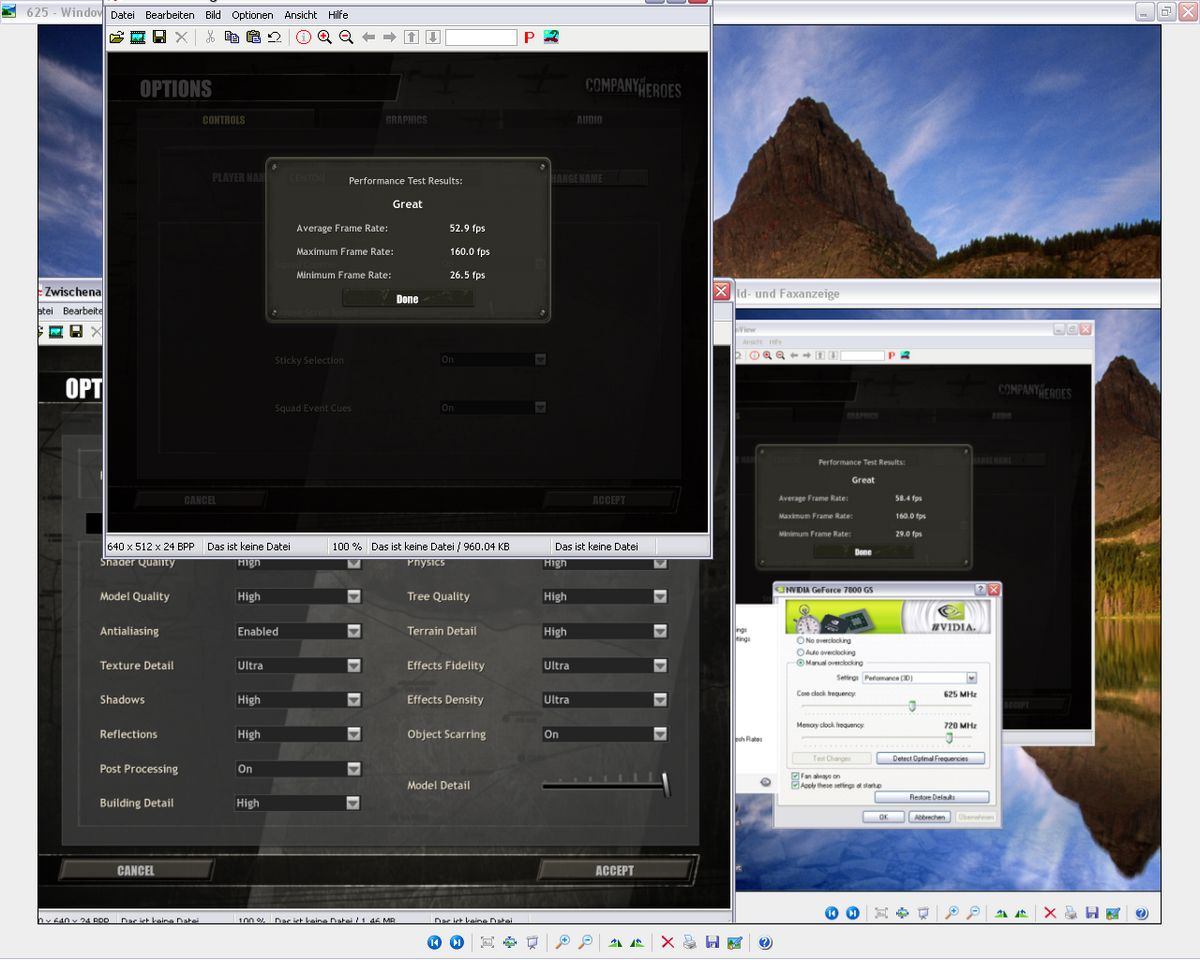Open the Bild menu in front IrfanView window
Viewport: 1200px width, 960px height.
pos(213,15)
